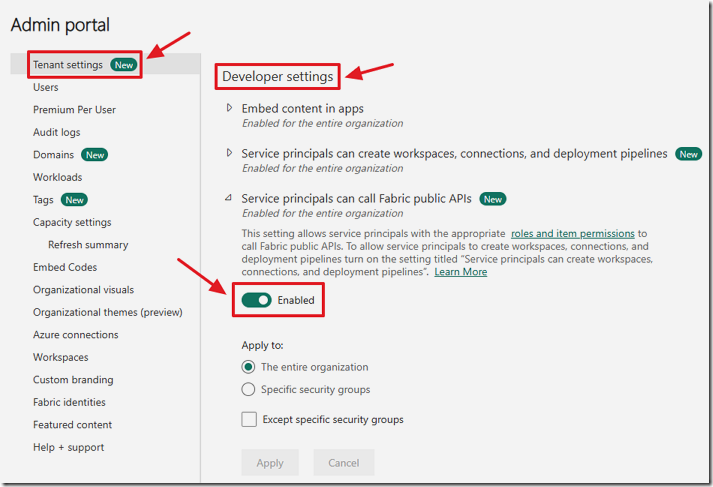Screen dimensions: 713x487
Task: Go to Capacity settings
Action: pos(72,222)
